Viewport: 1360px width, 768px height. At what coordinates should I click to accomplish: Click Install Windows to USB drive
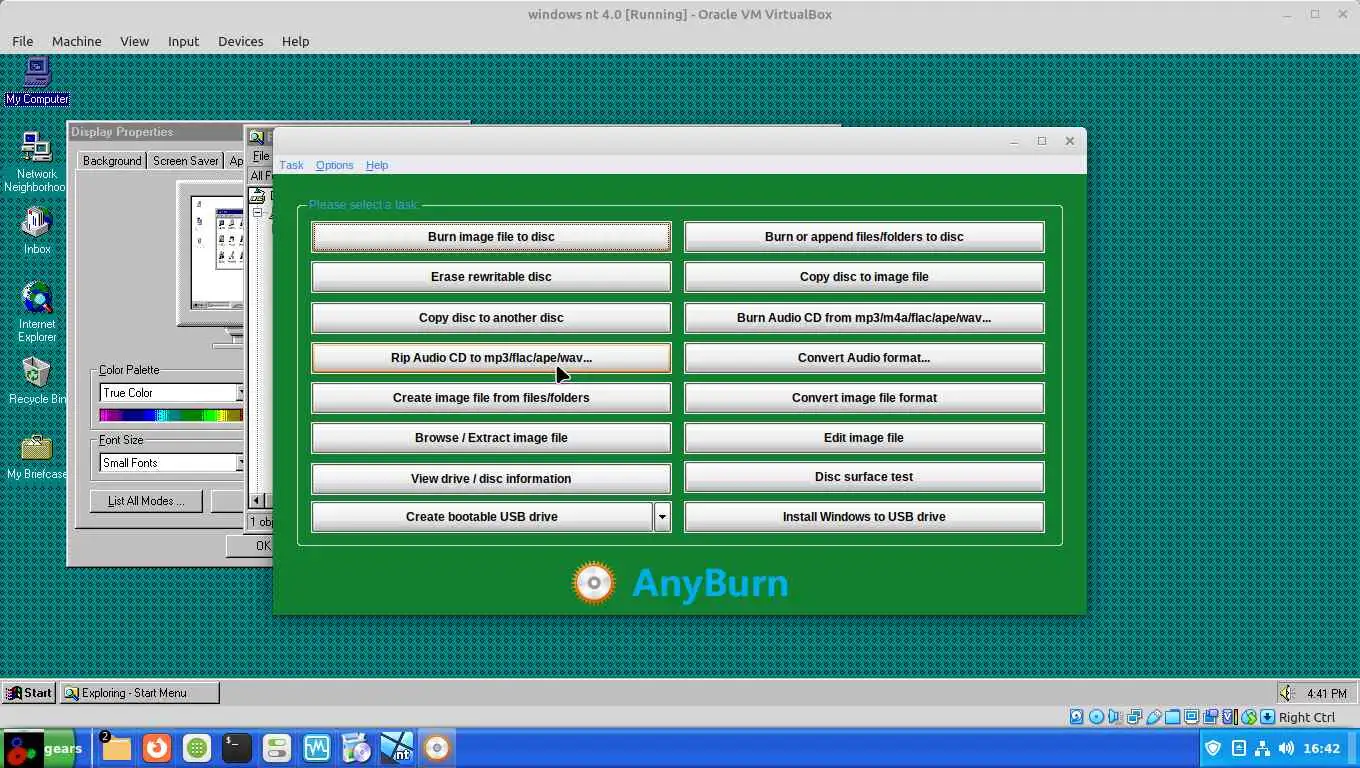click(864, 517)
